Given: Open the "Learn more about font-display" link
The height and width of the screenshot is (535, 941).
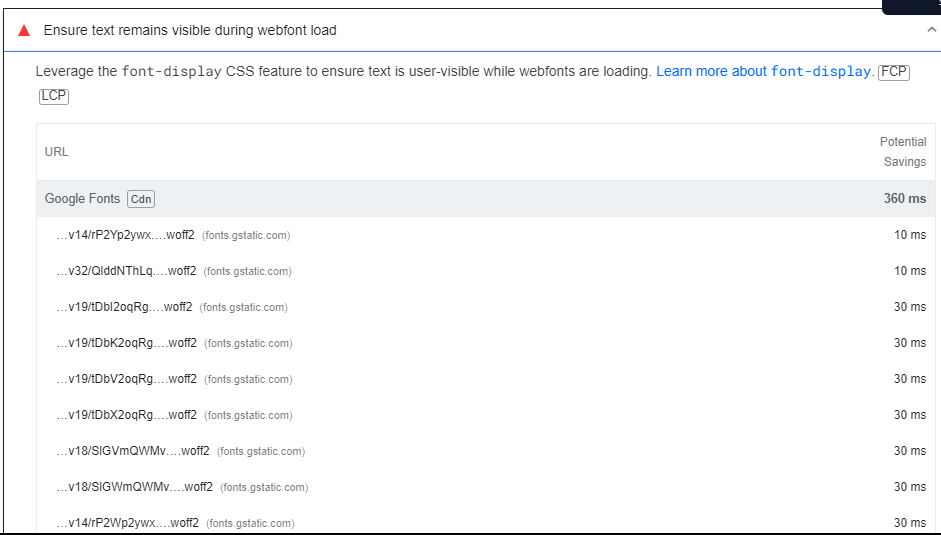Looking at the screenshot, I should coord(764,72).
